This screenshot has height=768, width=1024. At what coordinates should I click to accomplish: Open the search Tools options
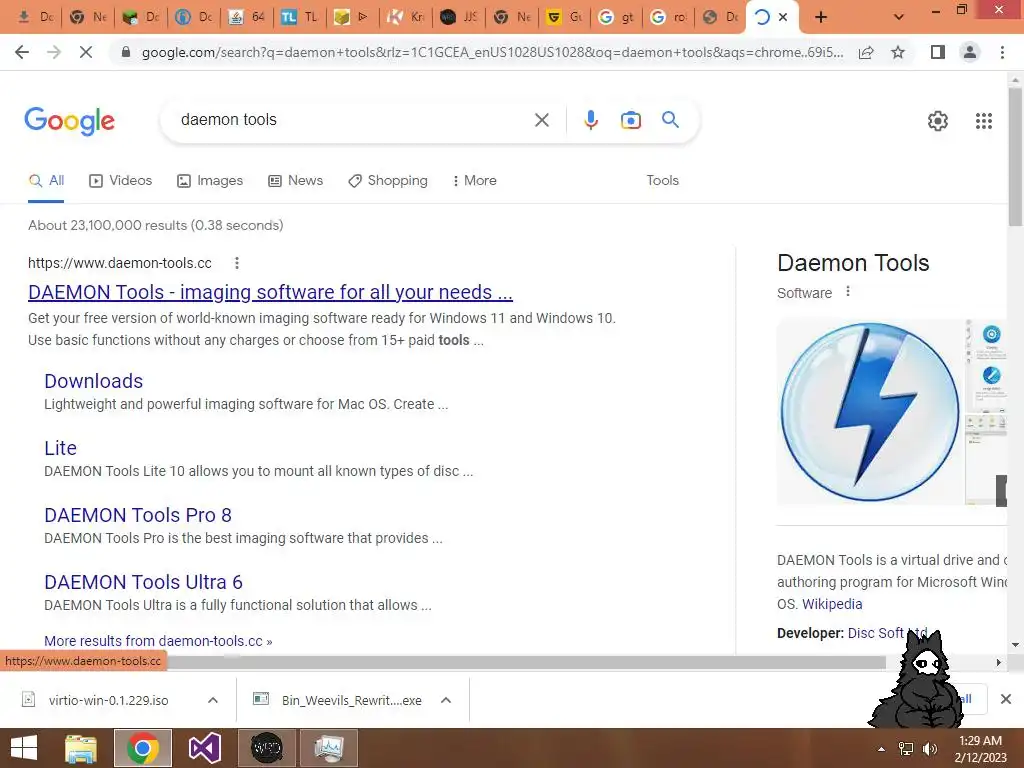[662, 181]
